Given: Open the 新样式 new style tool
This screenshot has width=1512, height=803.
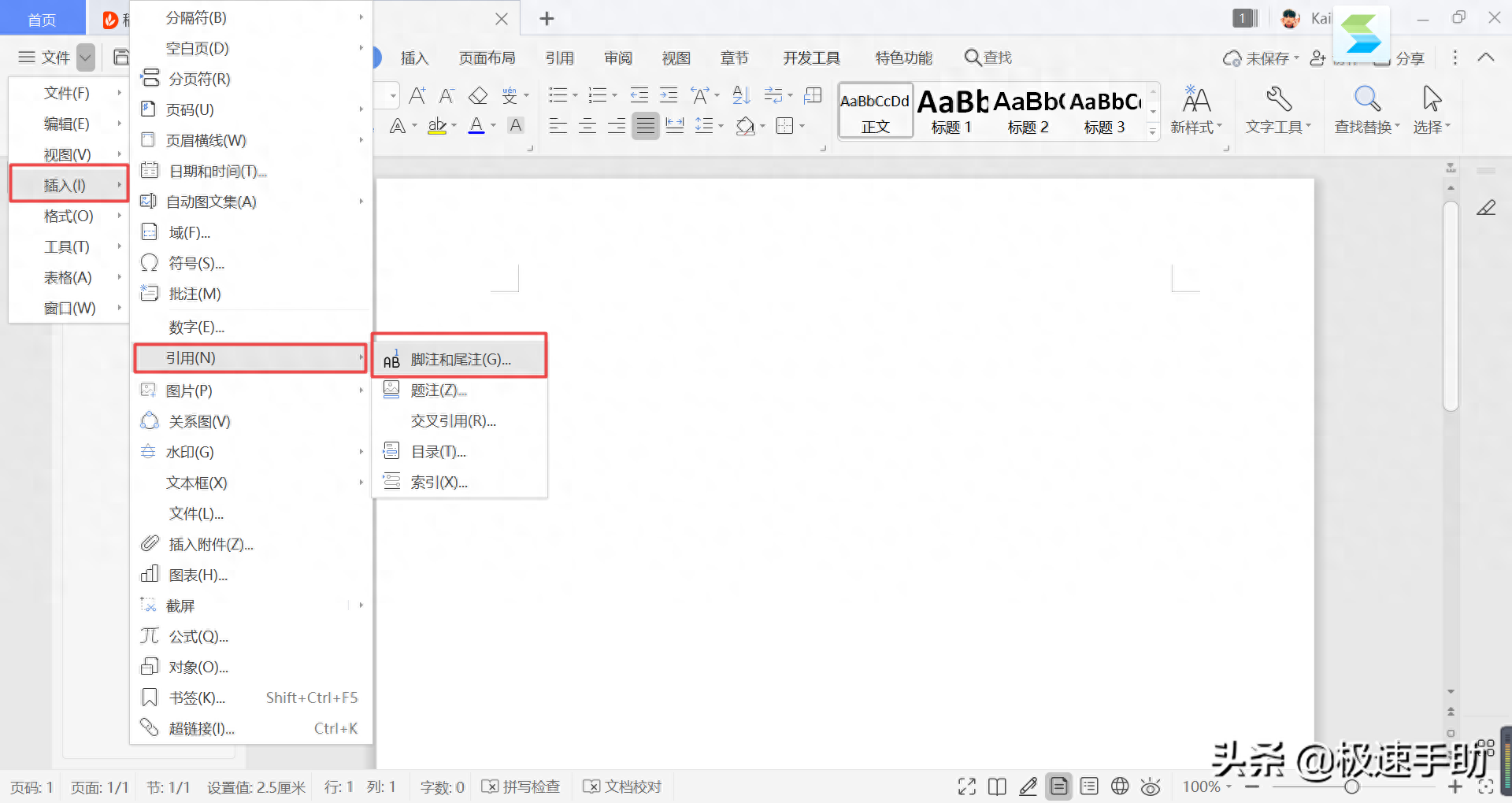Looking at the screenshot, I should 1195,110.
